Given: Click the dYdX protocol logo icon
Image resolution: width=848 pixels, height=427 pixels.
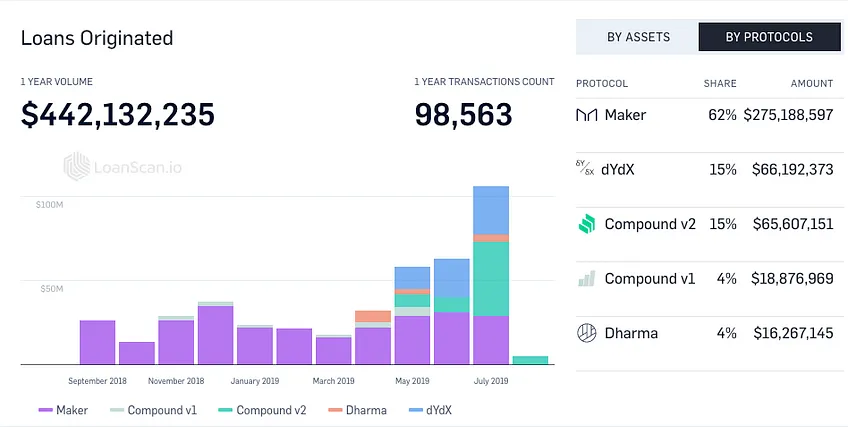Looking at the screenshot, I should click(585, 168).
